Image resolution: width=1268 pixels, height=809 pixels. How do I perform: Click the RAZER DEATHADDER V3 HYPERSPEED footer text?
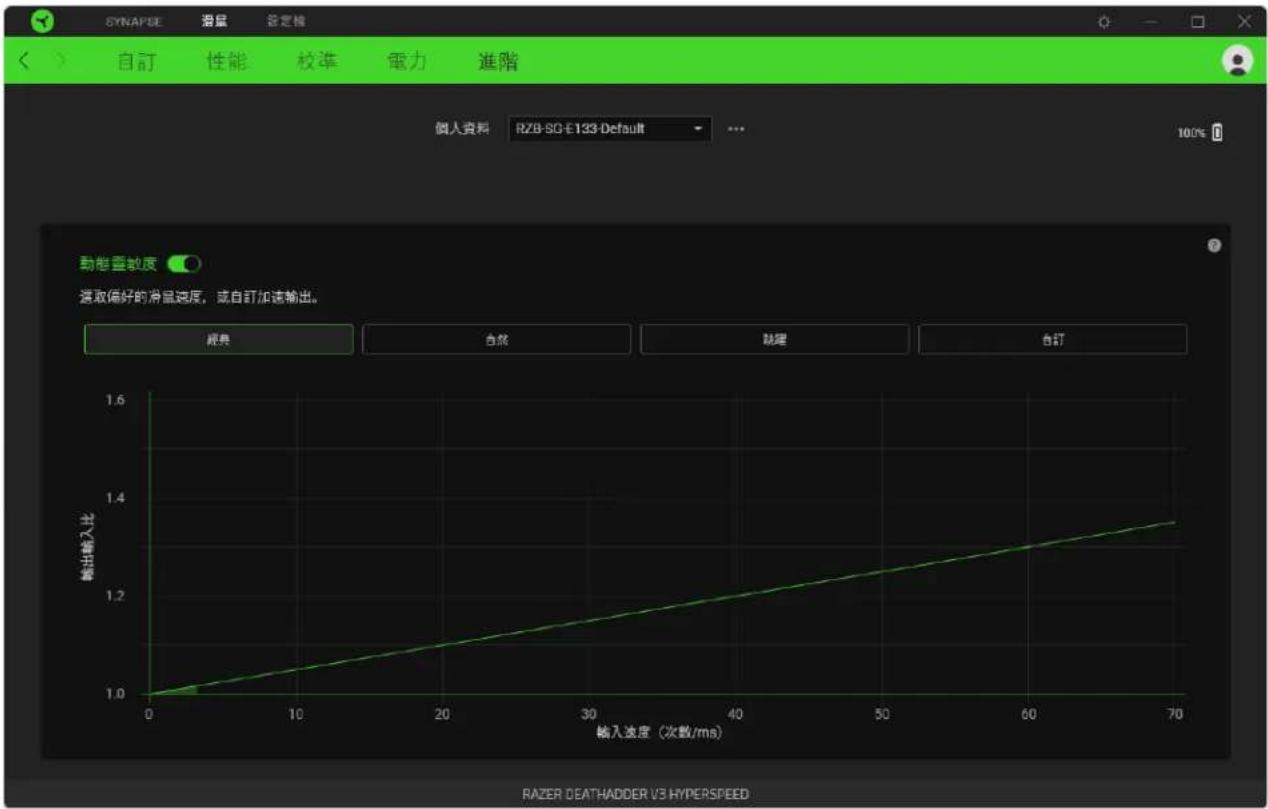pos(635,794)
